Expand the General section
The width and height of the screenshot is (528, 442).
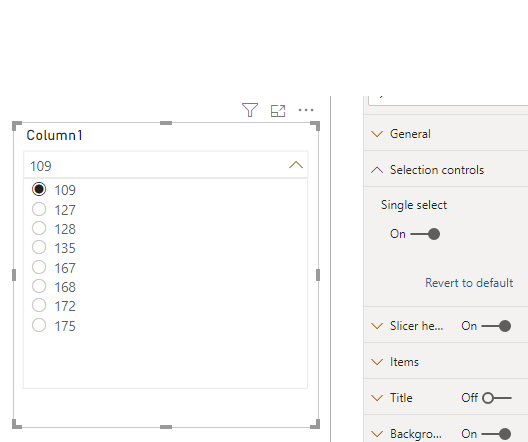377,134
